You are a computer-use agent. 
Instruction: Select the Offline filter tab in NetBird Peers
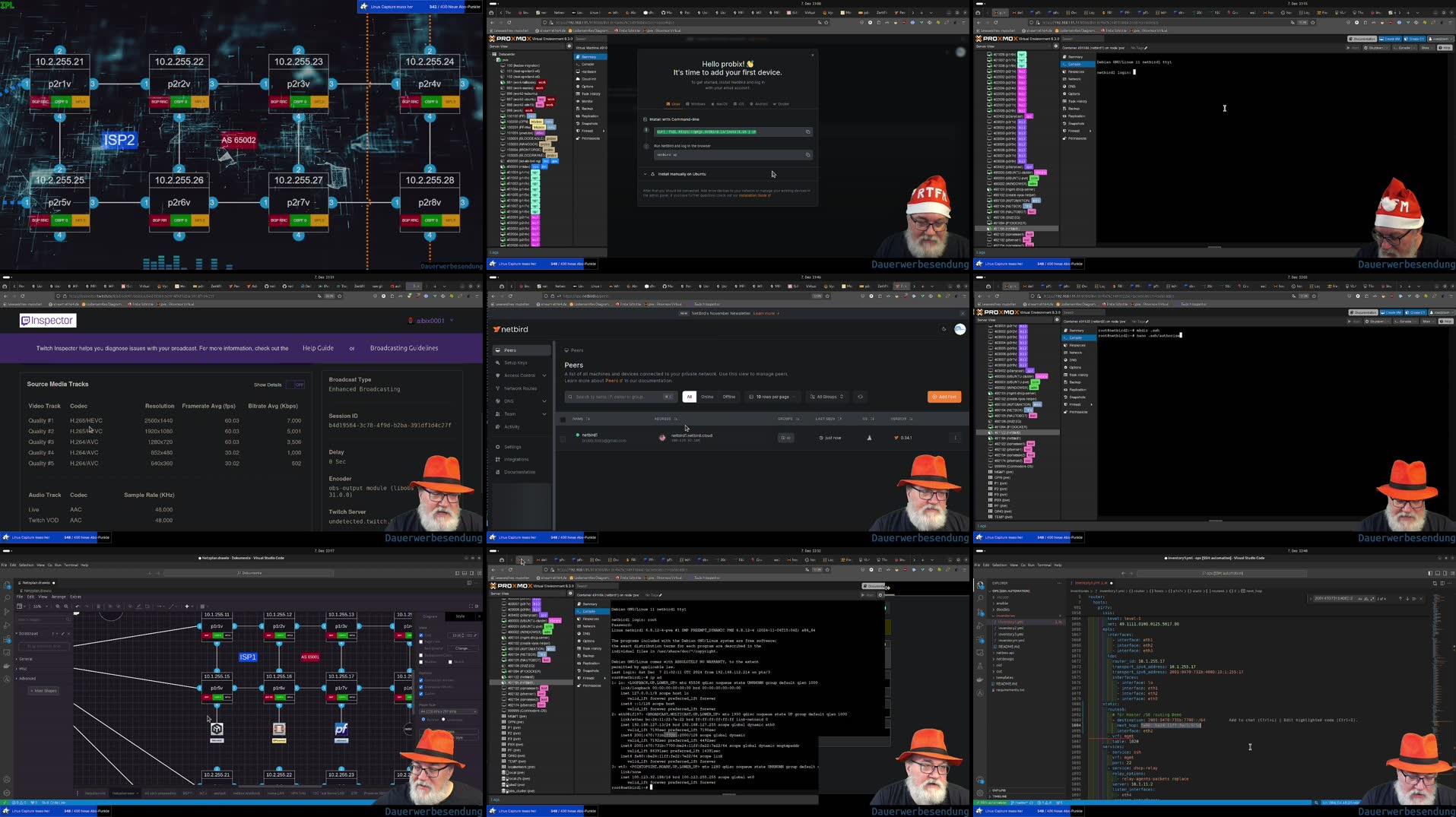click(x=729, y=397)
